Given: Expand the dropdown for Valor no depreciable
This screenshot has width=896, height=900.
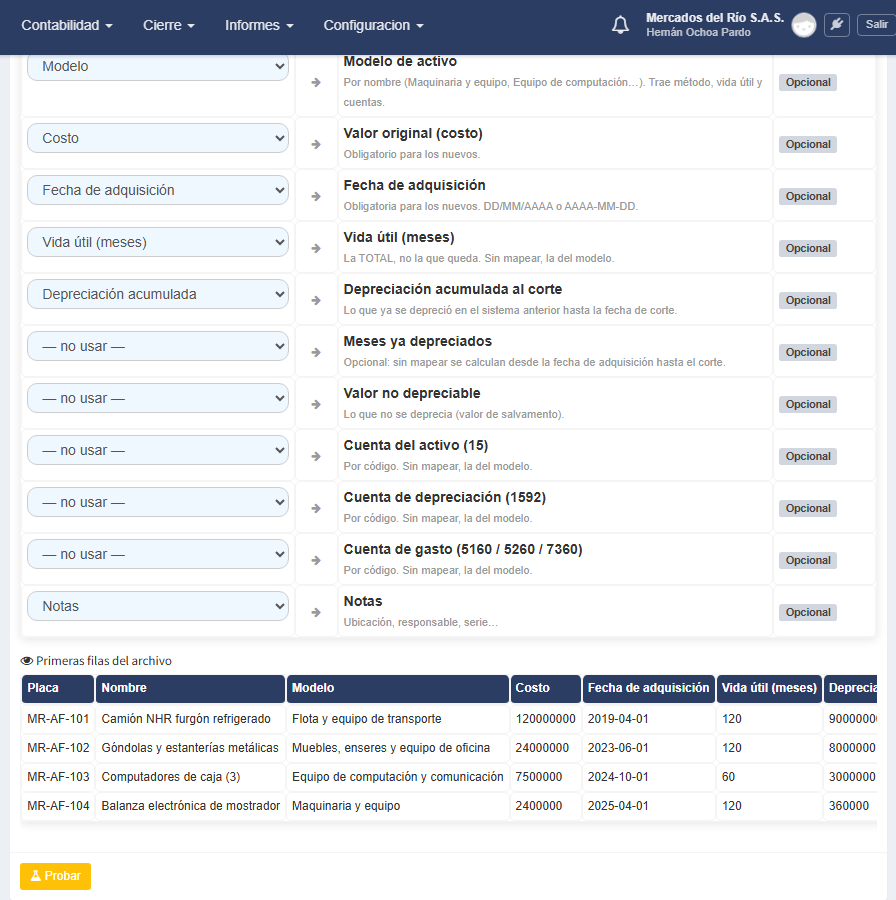Looking at the screenshot, I should click(x=158, y=398).
